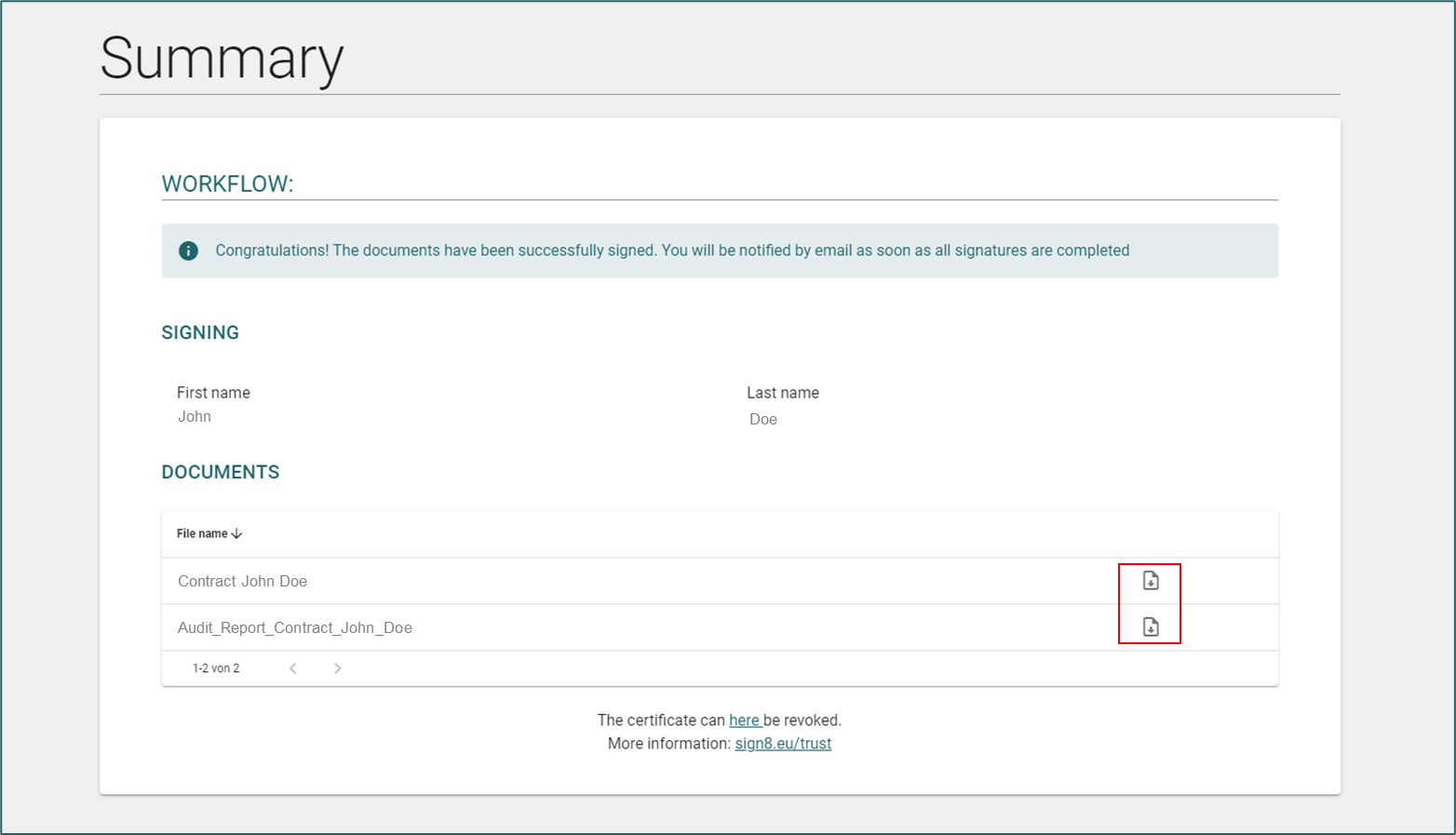Click the Summary page heading
This screenshot has height=835, width=1456.
coord(222,58)
